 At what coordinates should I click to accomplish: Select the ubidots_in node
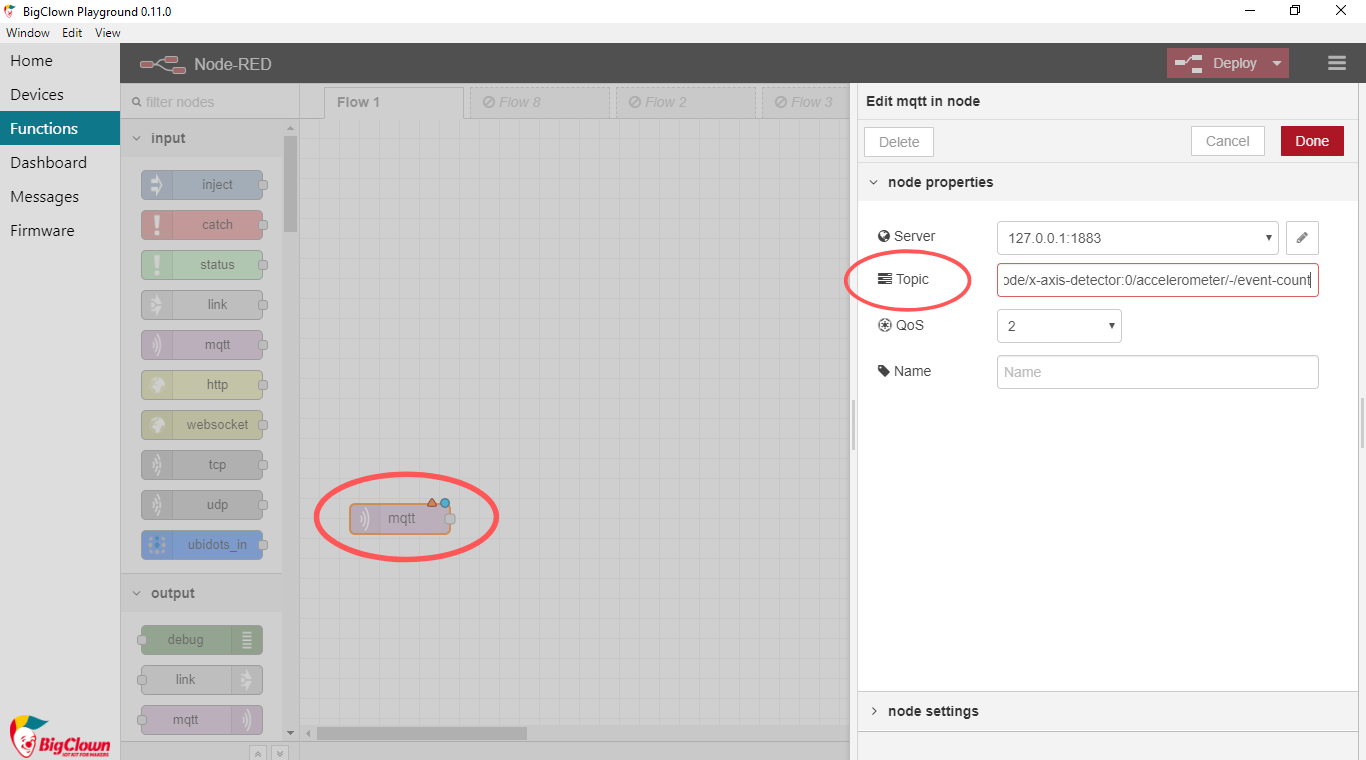click(202, 545)
